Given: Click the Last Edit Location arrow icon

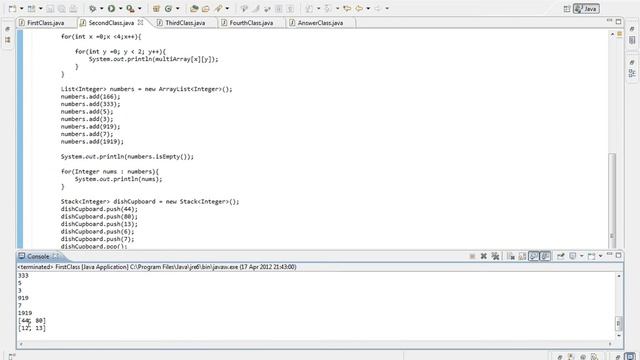Looking at the screenshot, I should [347, 9].
